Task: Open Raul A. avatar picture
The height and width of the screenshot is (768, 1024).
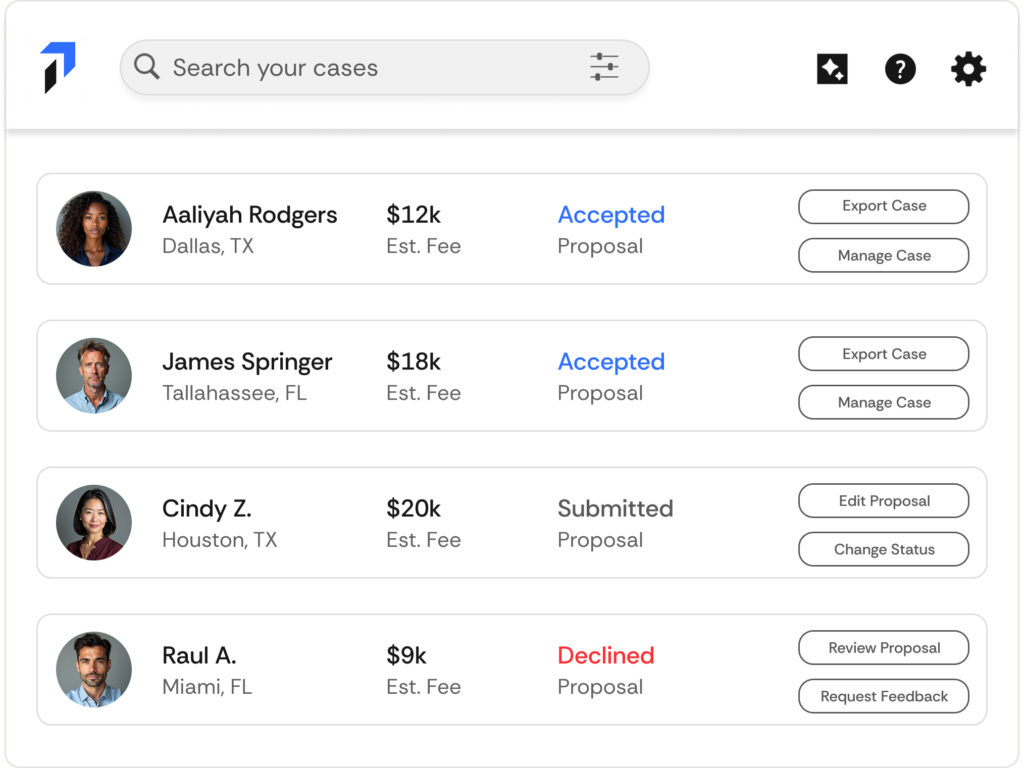Action: 94,669
